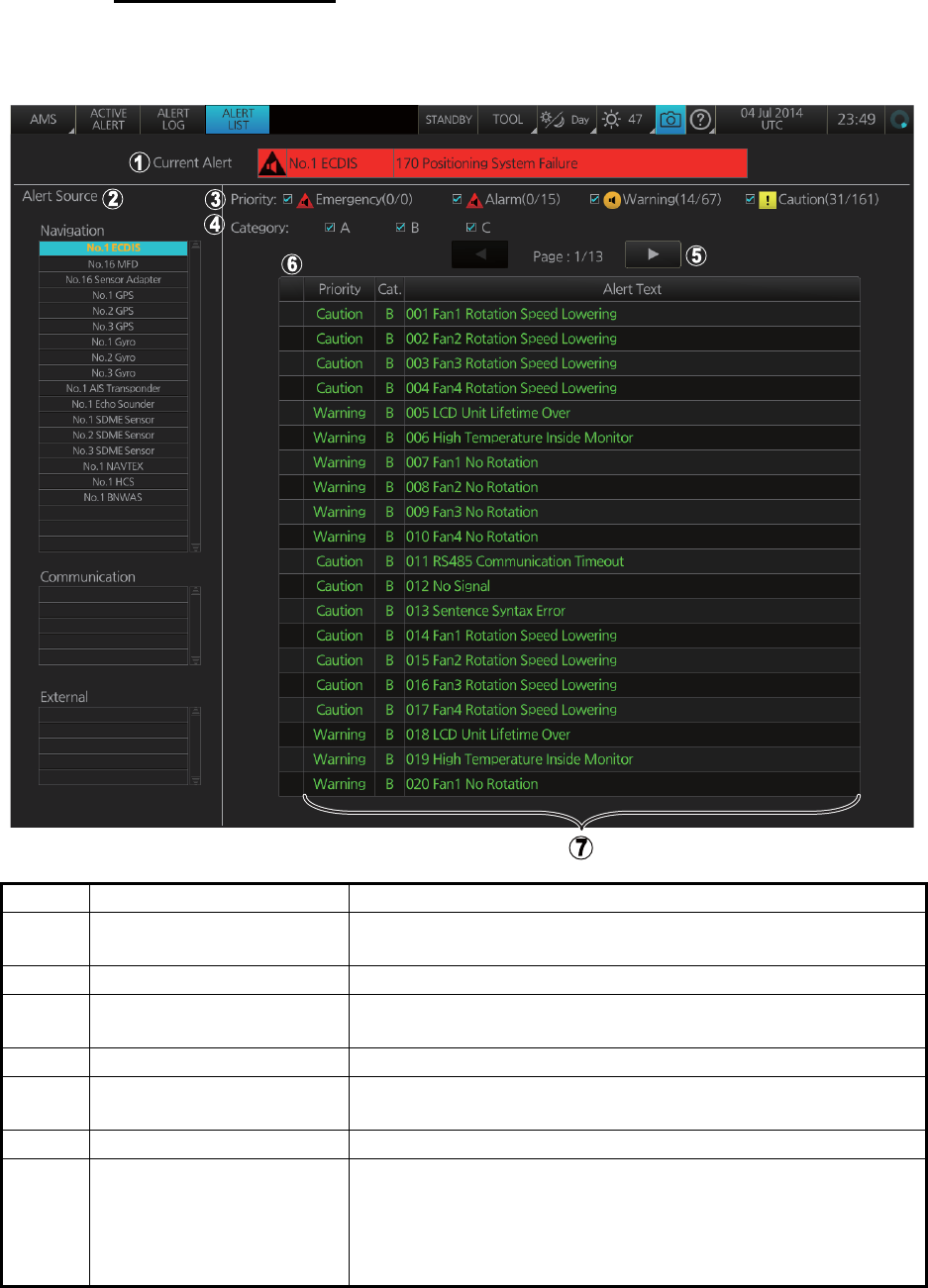The height and width of the screenshot is (1288, 928).
Task: Select No.1 Echo Sounder source
Action: (x=113, y=404)
